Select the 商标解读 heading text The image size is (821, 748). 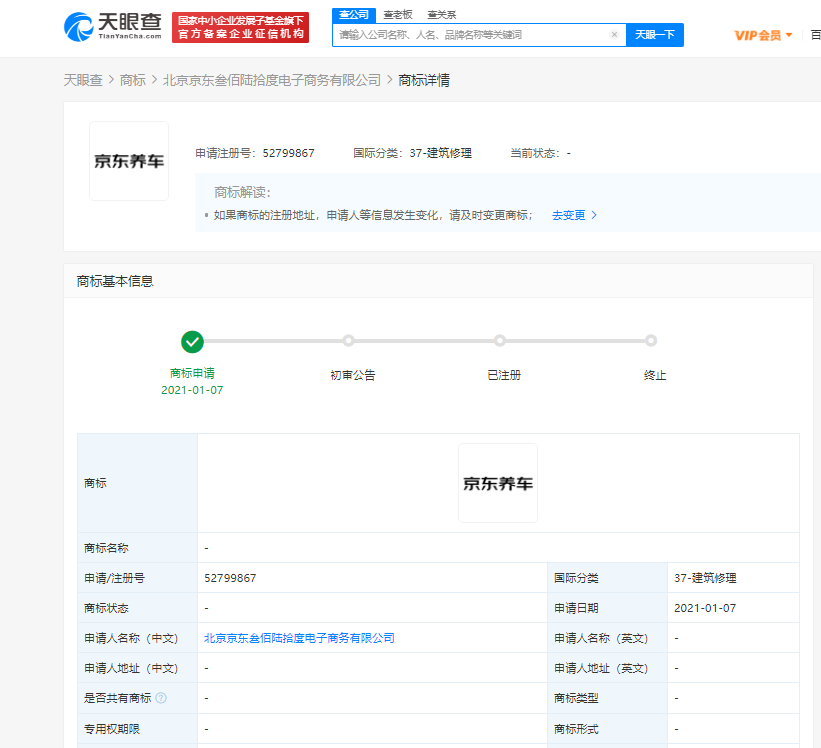tap(242, 193)
